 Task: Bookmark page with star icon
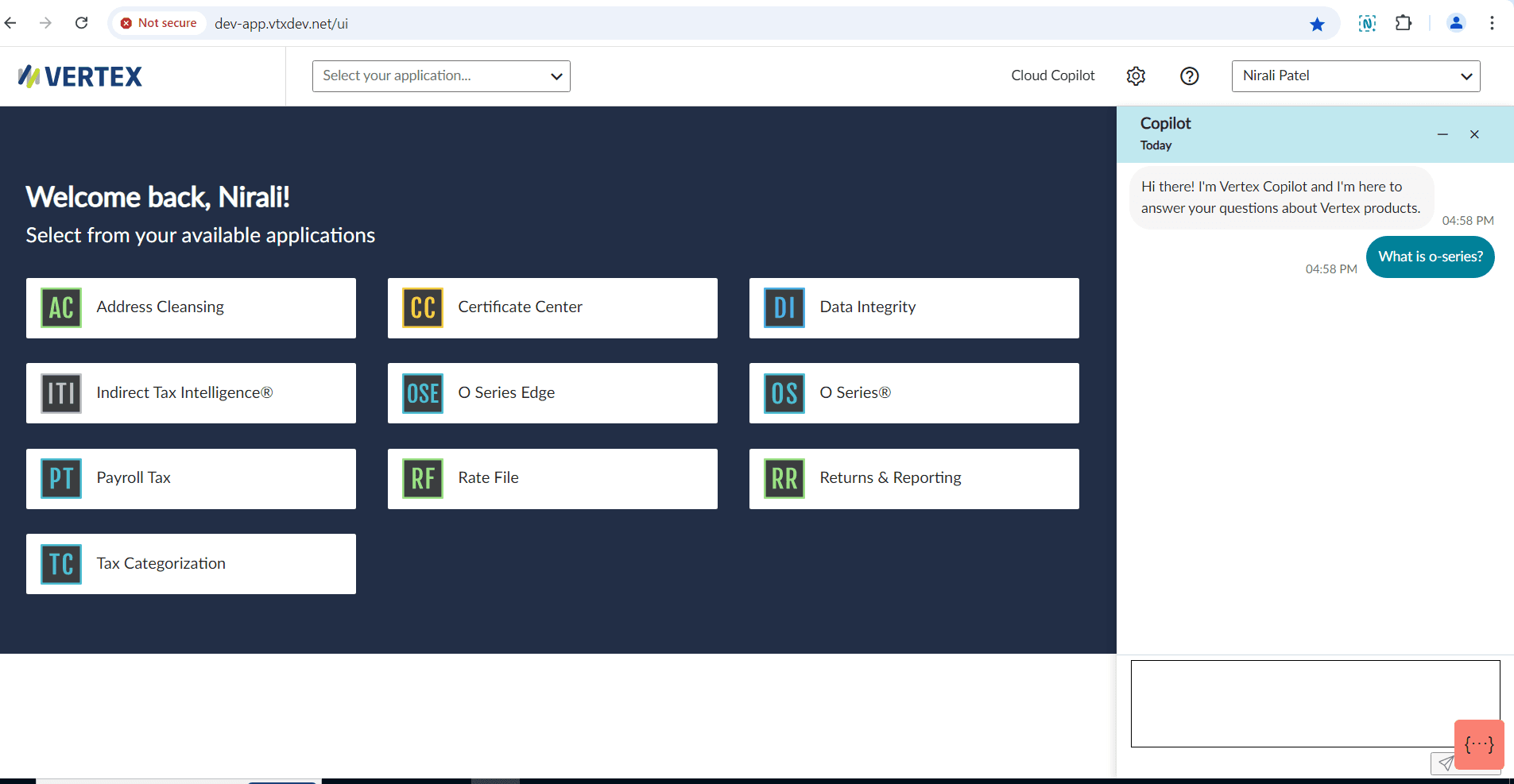tap(1317, 24)
